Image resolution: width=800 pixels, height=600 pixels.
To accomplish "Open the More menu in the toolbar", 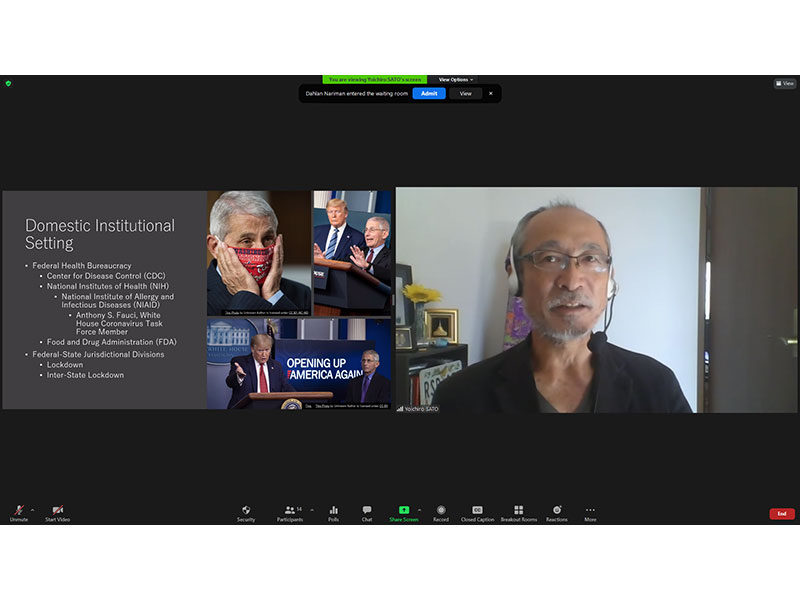I will click(x=590, y=511).
